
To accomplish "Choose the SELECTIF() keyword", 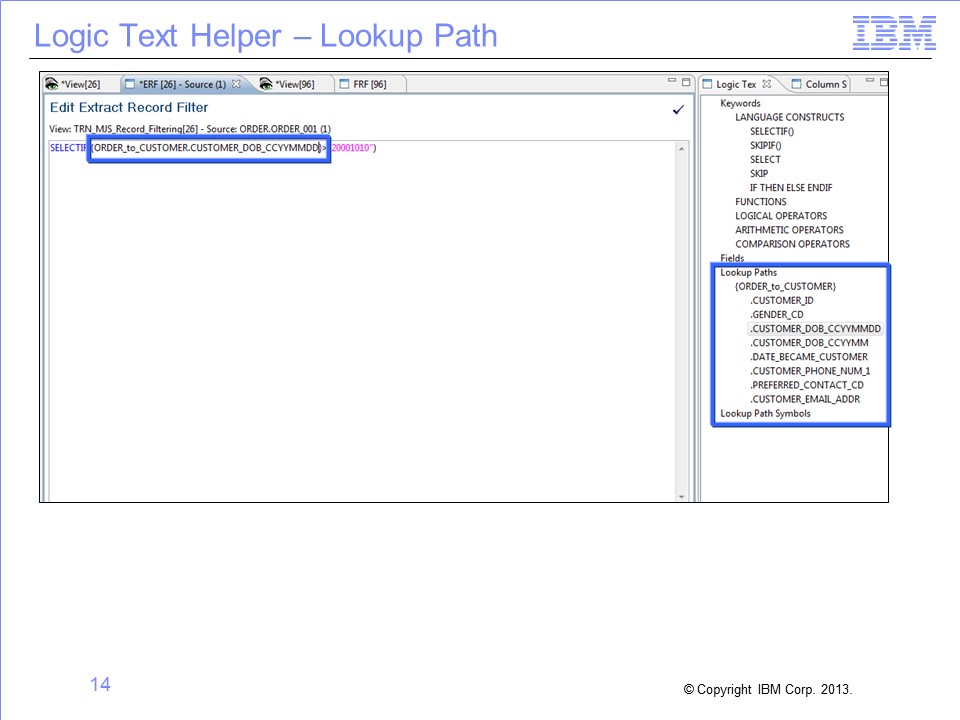I will click(x=771, y=132).
